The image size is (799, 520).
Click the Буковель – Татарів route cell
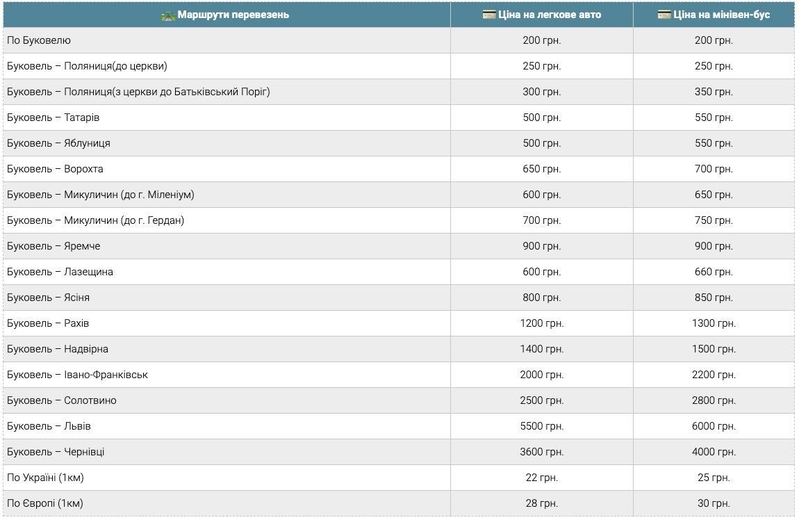[x=59, y=118]
